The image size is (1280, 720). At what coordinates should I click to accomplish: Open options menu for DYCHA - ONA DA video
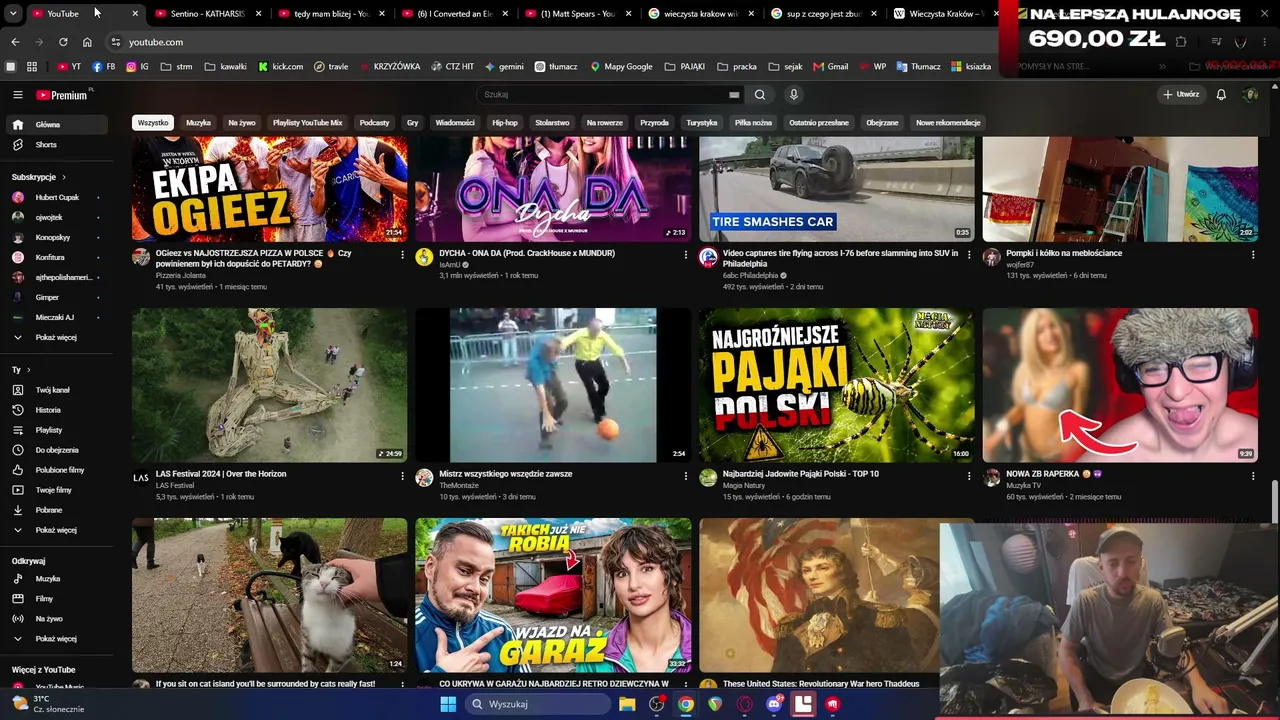pos(686,255)
